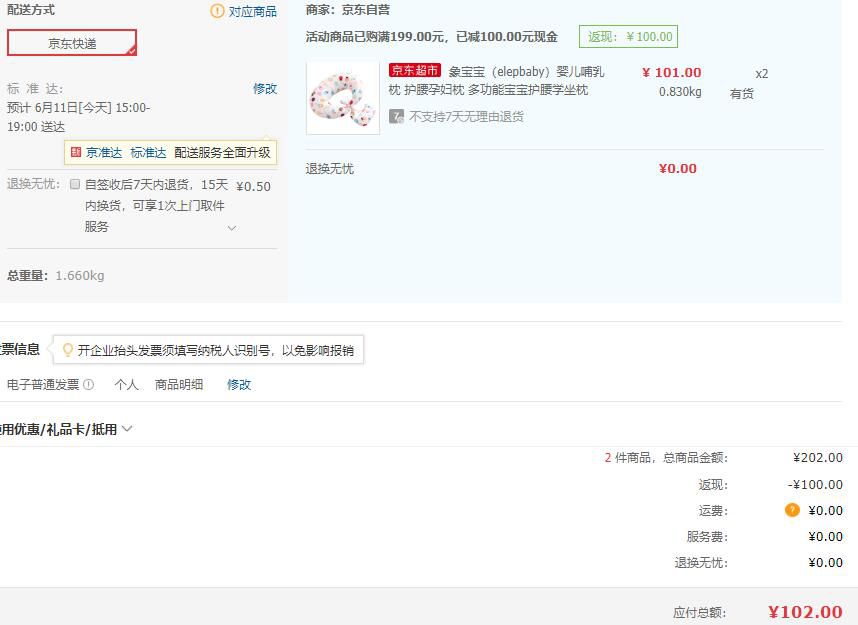The height and width of the screenshot is (625, 858).
Task: Click the 商品明细 invoice content text
Action: point(179,385)
